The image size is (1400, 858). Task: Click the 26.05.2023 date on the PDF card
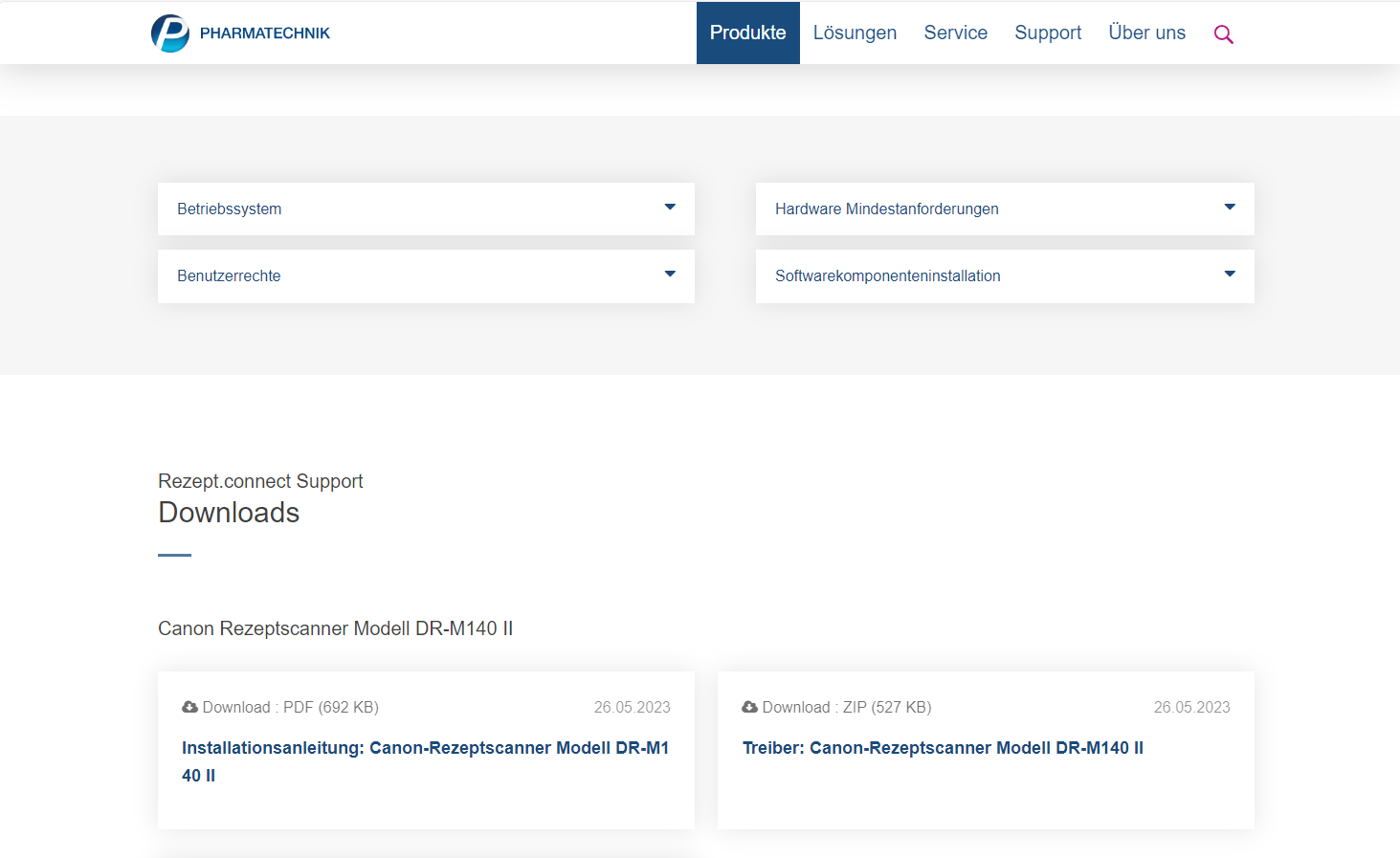632,708
